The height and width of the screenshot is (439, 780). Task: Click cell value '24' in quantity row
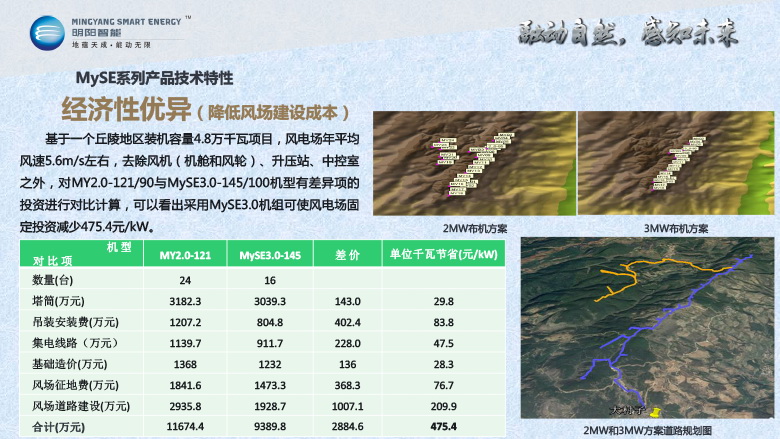click(185, 280)
